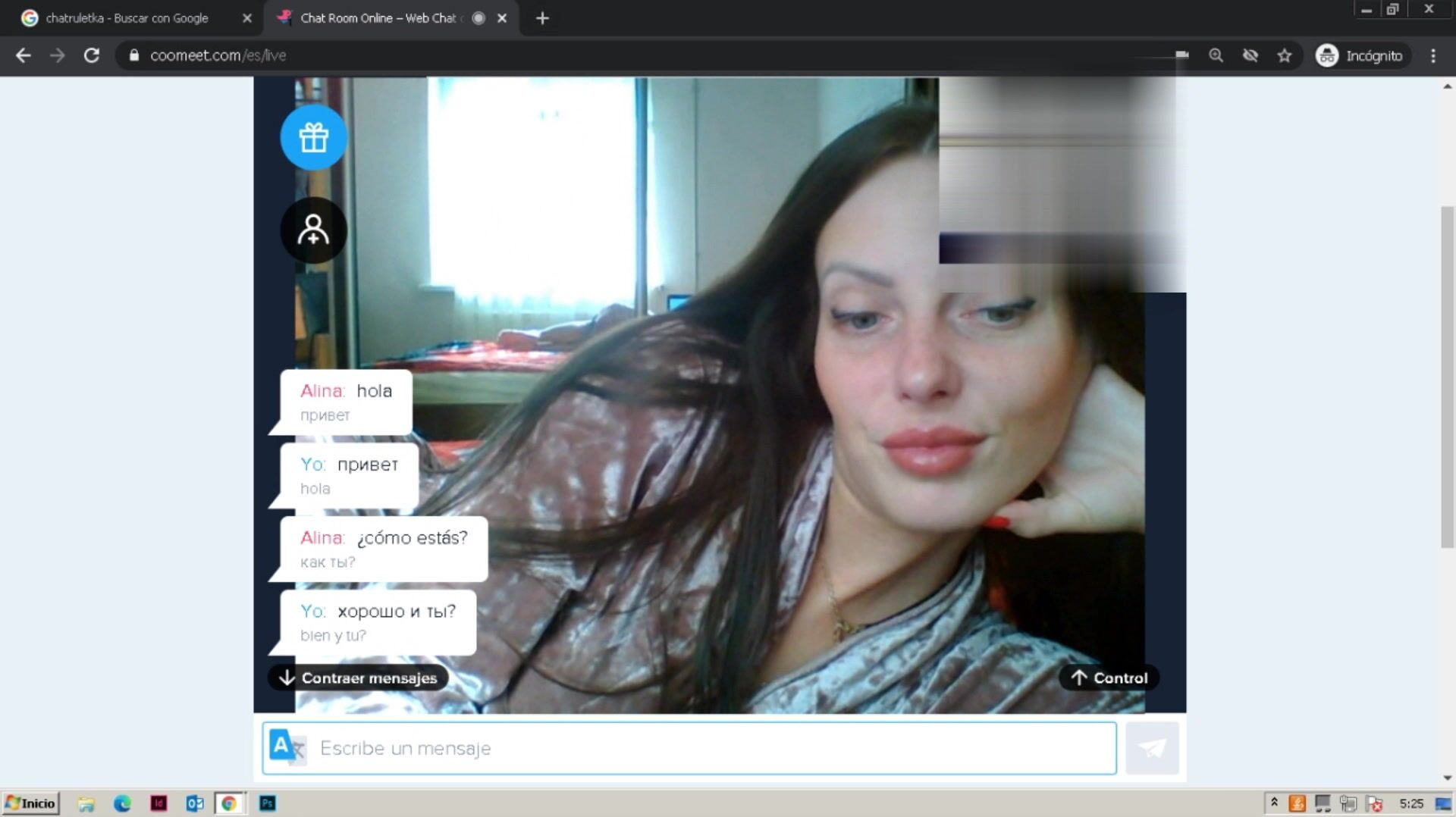Click the tab recording indicator dot

click(479, 18)
